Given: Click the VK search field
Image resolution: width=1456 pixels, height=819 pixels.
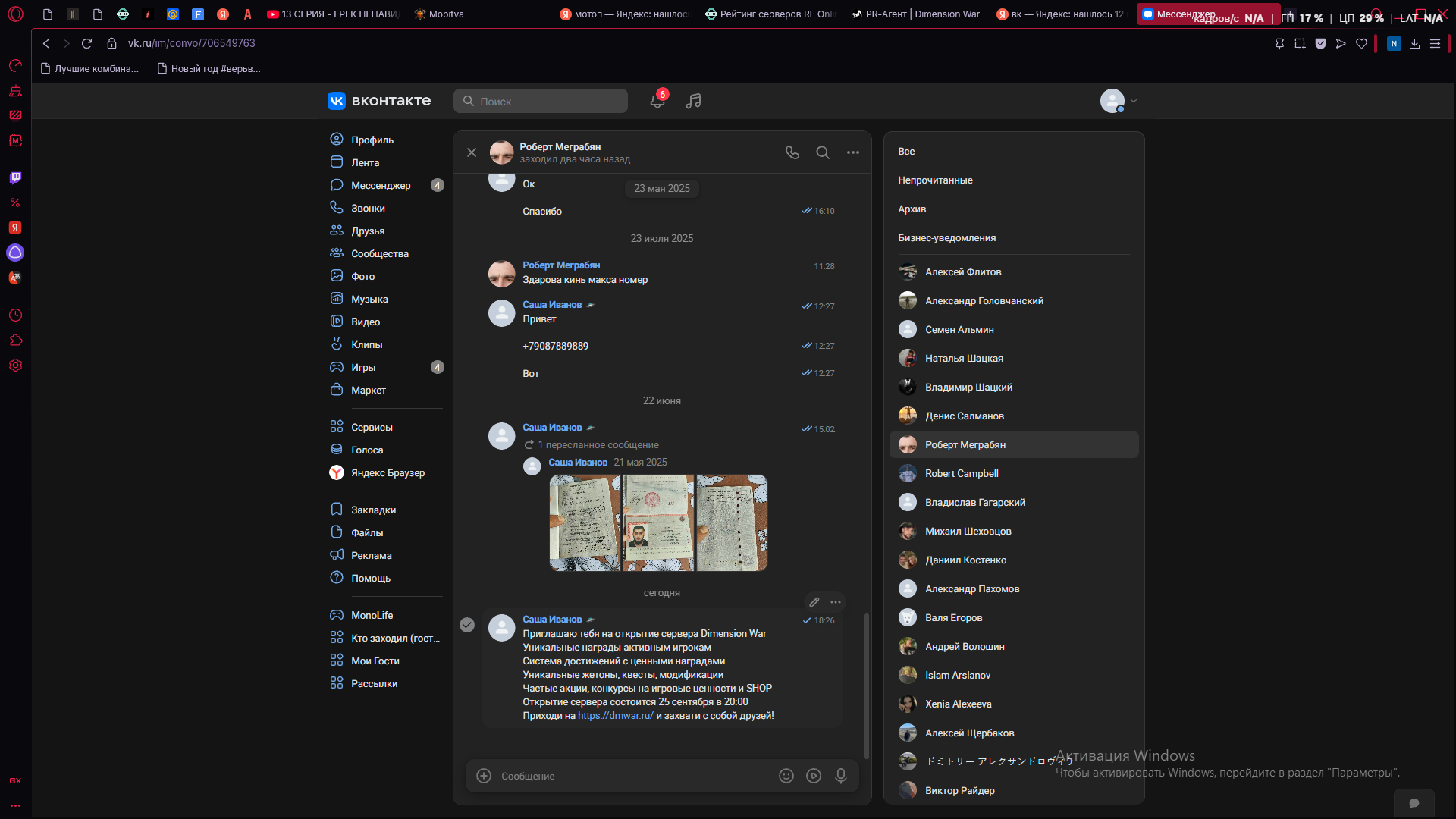Looking at the screenshot, I should [x=540, y=101].
